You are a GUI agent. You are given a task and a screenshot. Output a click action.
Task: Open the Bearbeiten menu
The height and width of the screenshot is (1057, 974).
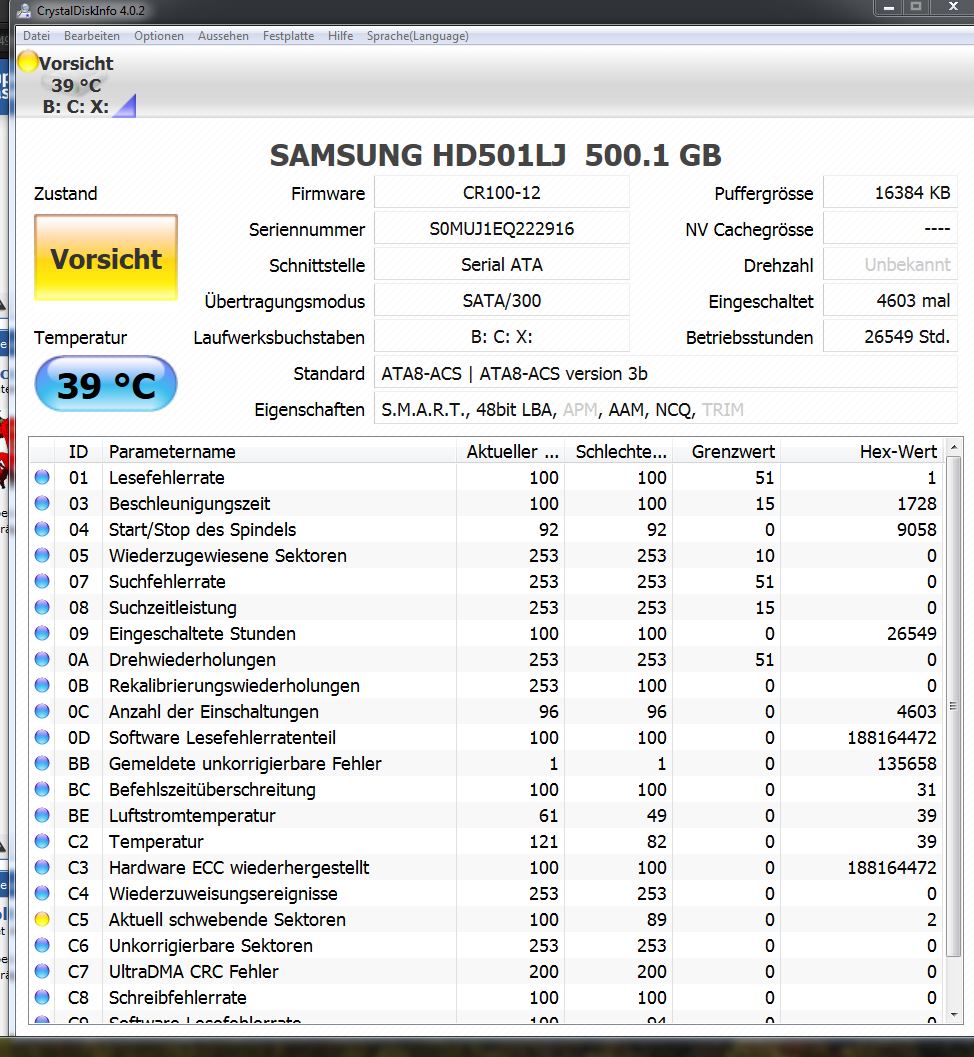click(92, 36)
